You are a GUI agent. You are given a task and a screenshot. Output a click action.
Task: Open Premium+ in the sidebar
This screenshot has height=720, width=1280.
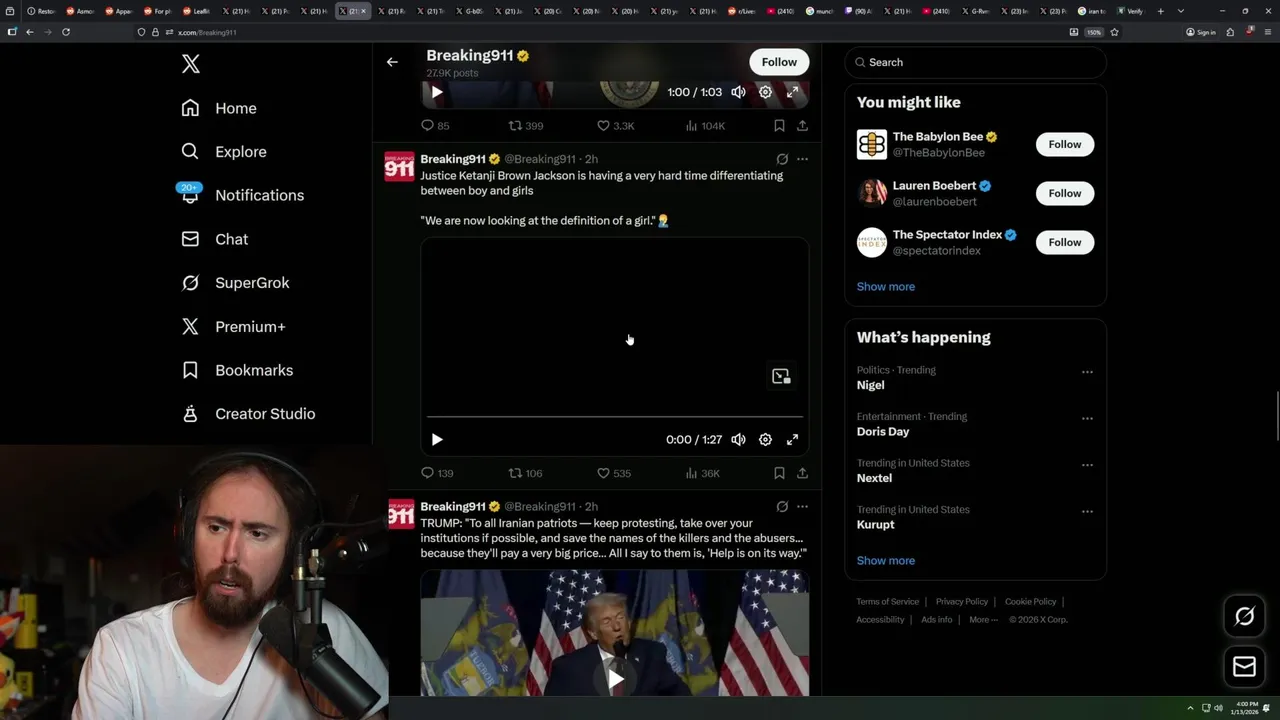[x=233, y=326]
